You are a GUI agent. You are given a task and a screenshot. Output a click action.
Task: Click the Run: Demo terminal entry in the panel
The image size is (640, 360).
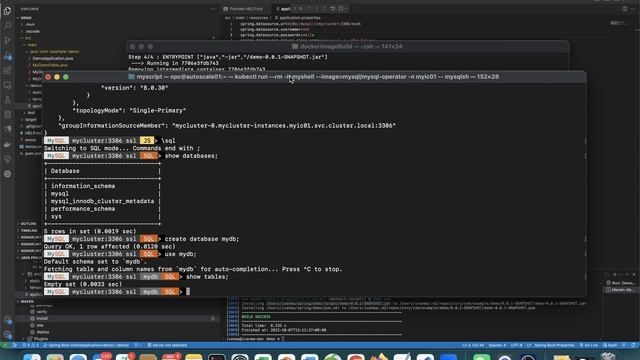[x=620, y=283]
